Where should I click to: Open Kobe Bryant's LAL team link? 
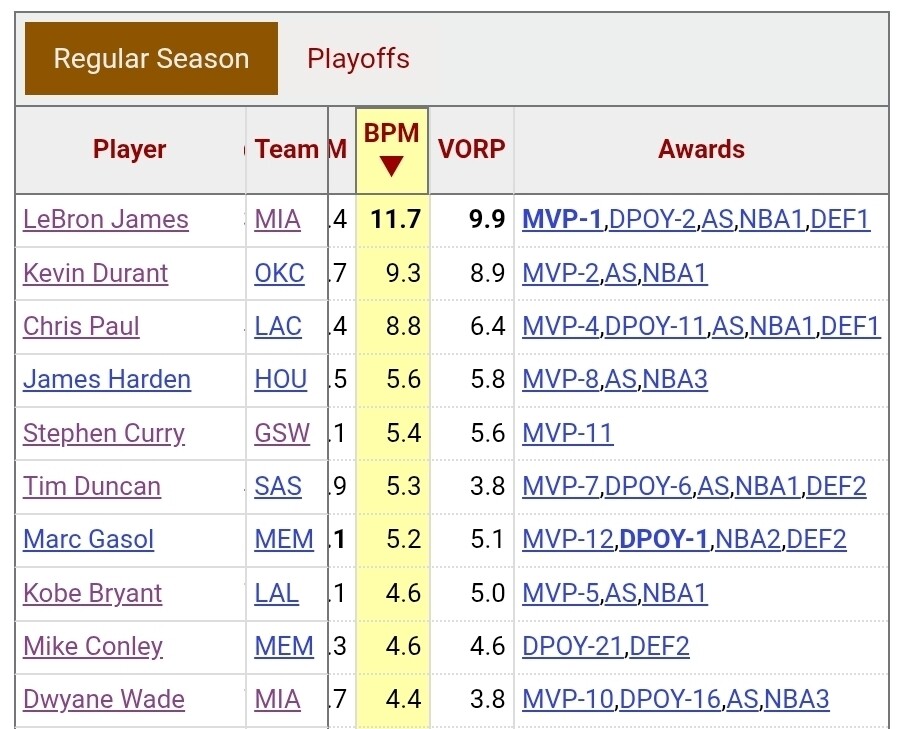point(277,593)
